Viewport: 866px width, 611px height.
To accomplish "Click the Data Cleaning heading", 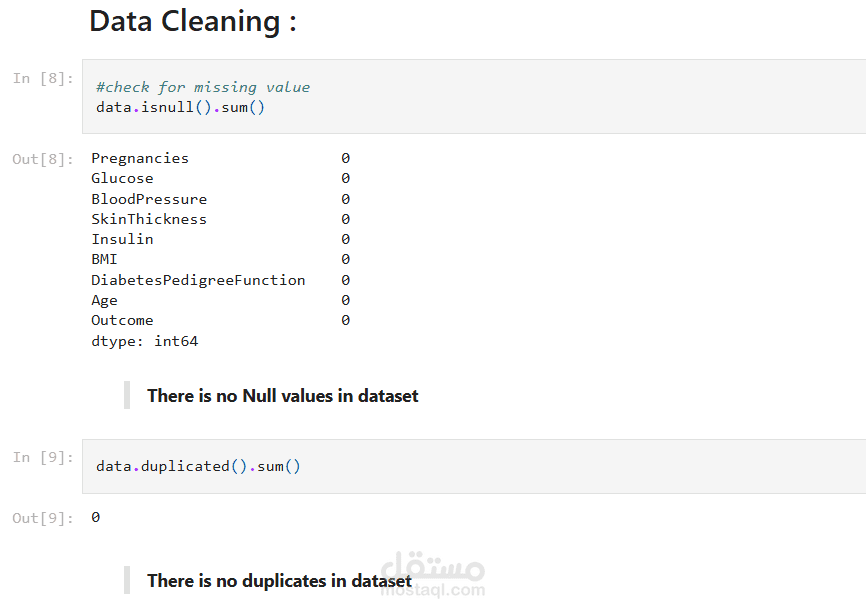I will [193, 21].
